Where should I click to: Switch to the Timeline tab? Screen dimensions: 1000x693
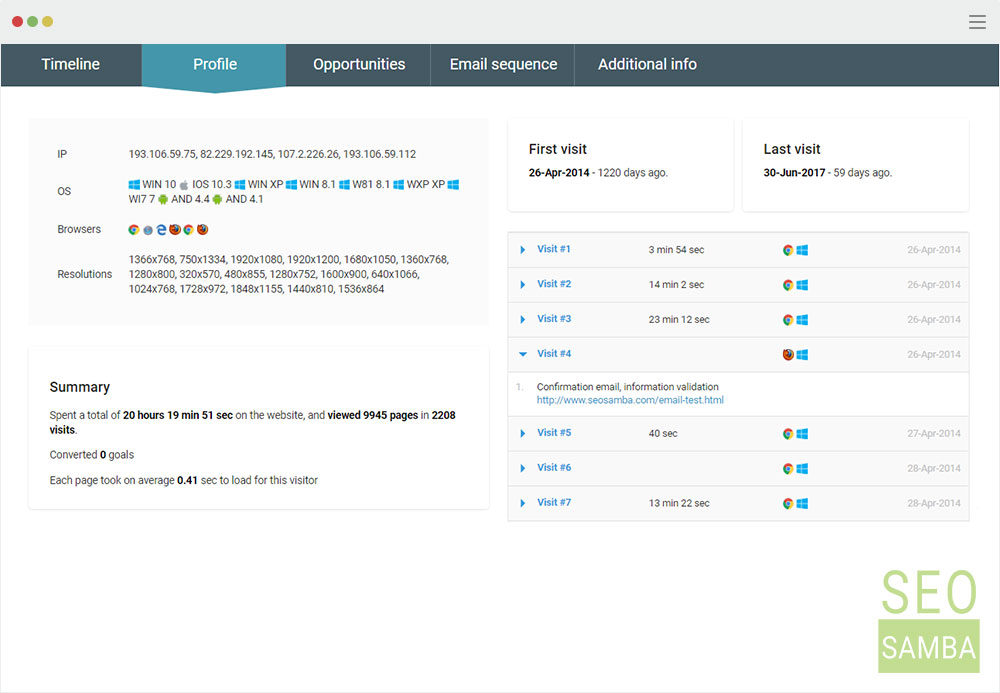(x=71, y=65)
